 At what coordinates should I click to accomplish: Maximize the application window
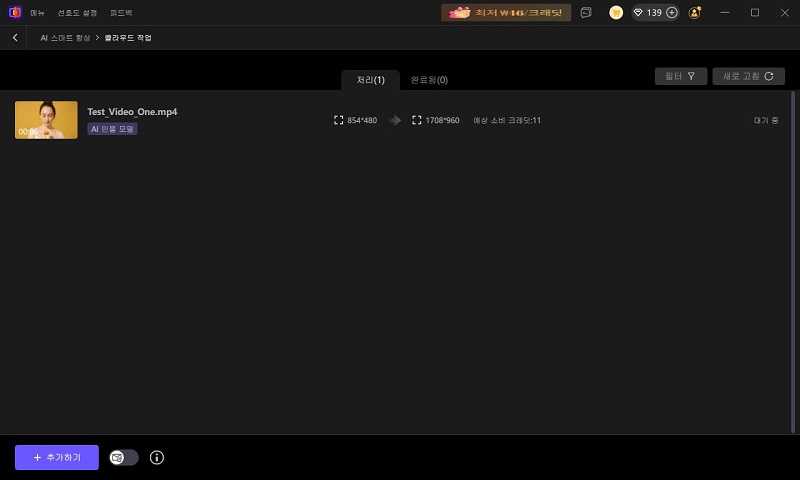pos(755,13)
